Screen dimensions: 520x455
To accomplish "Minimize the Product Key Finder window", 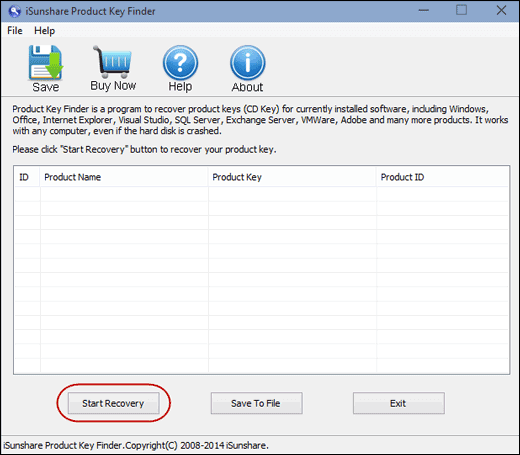I will coord(424,11).
